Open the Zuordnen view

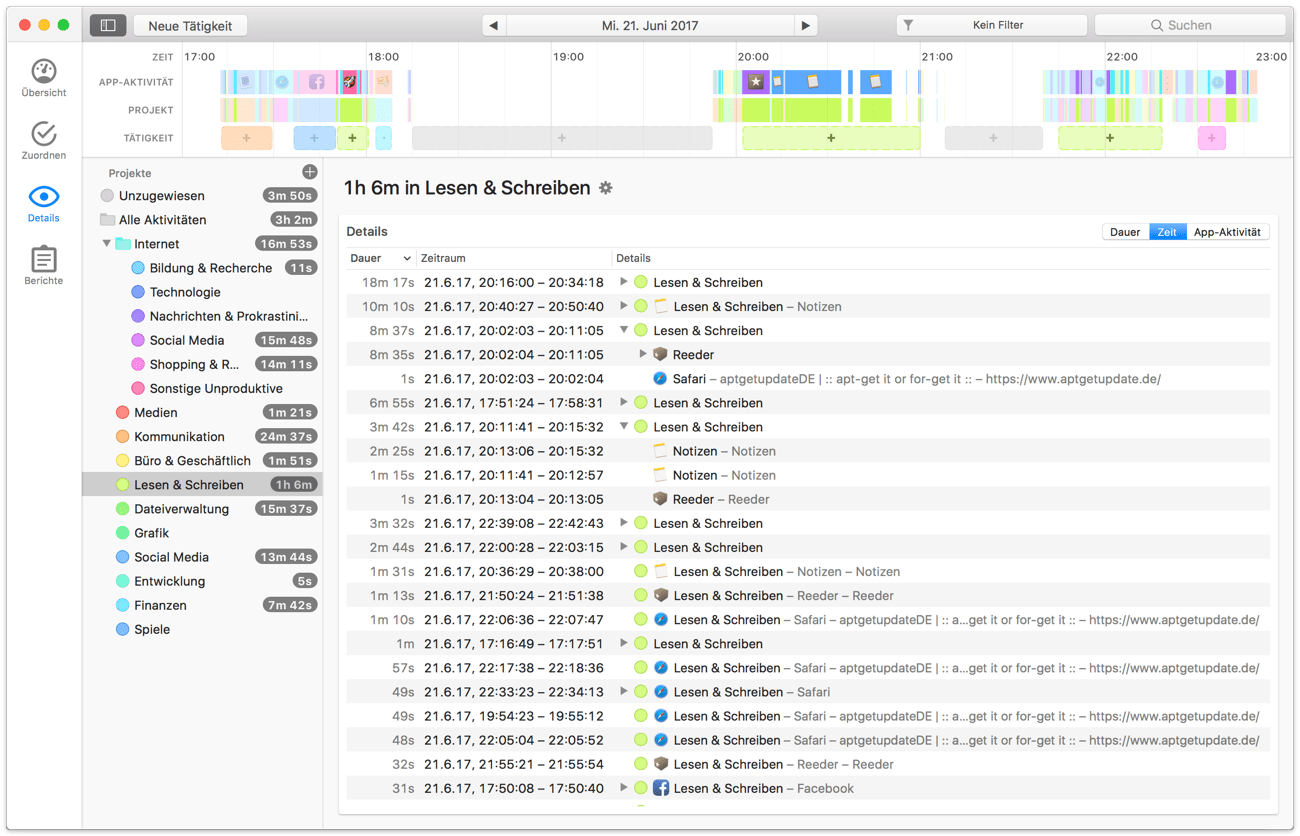pos(44,141)
